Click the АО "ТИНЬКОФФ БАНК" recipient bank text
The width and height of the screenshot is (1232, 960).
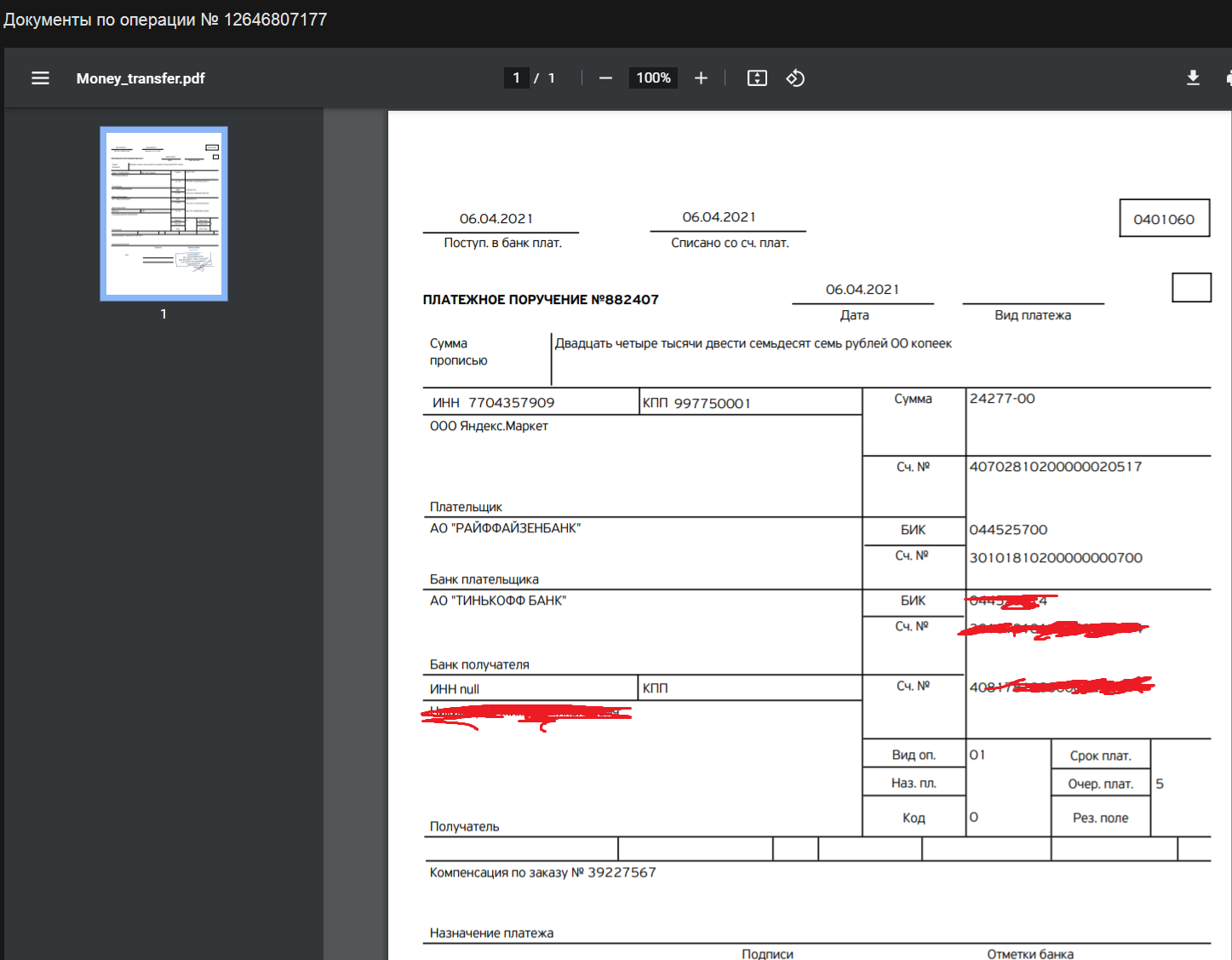498,601
